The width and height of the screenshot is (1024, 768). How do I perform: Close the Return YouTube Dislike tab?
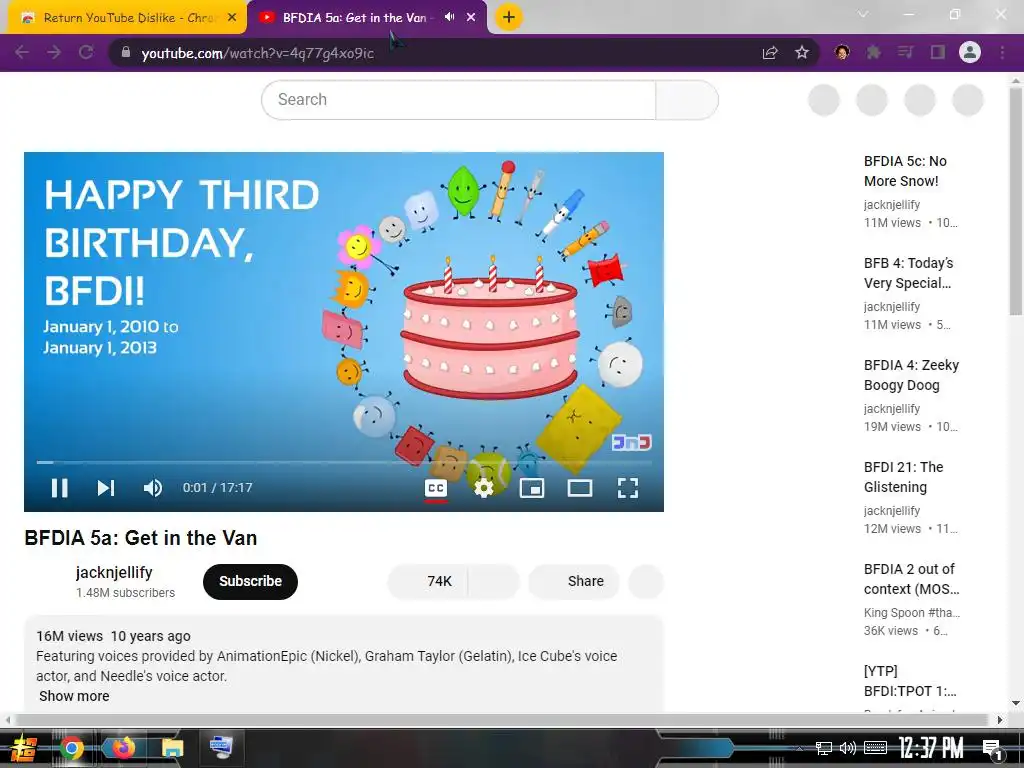(232, 18)
